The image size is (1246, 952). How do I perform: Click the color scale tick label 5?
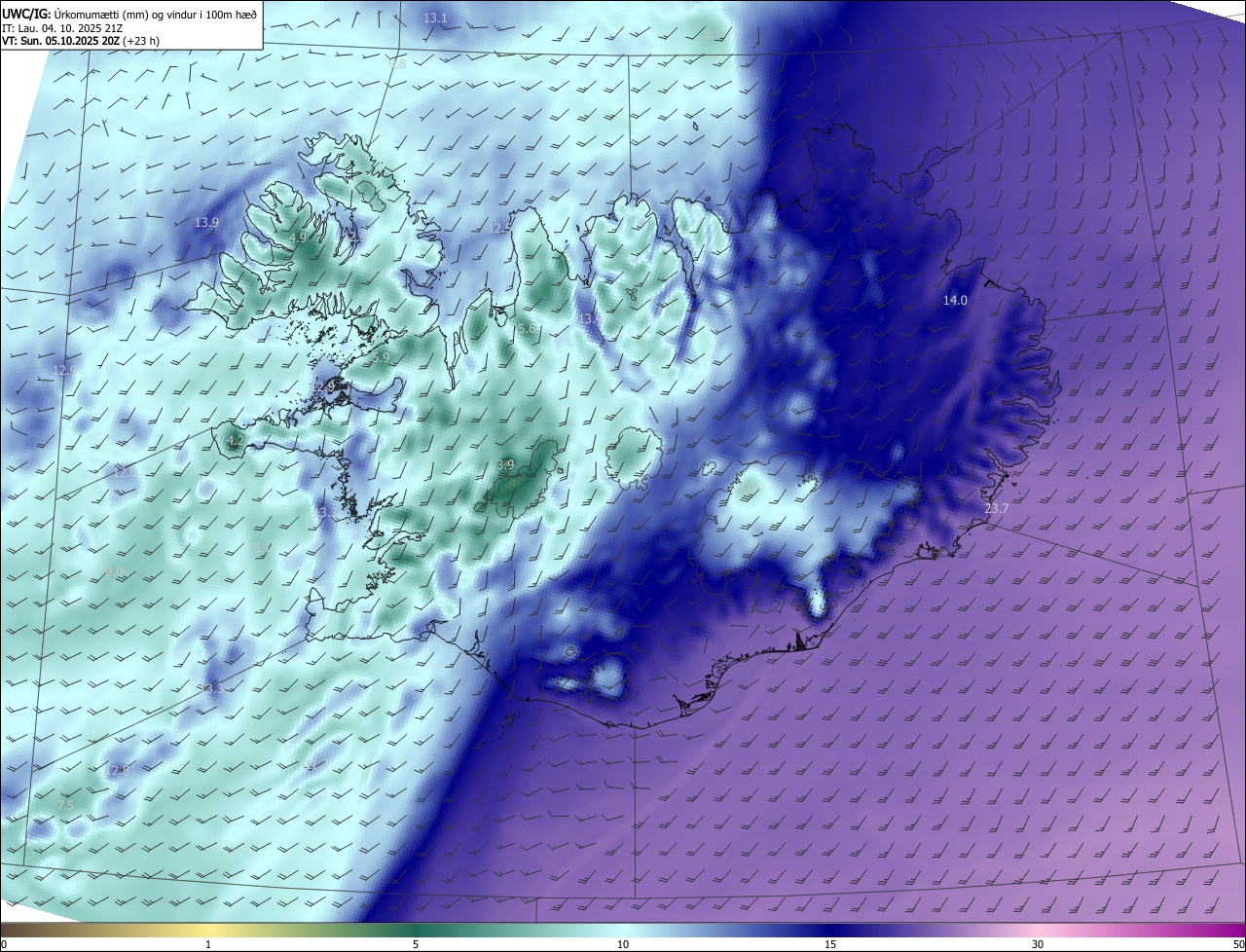tap(416, 944)
